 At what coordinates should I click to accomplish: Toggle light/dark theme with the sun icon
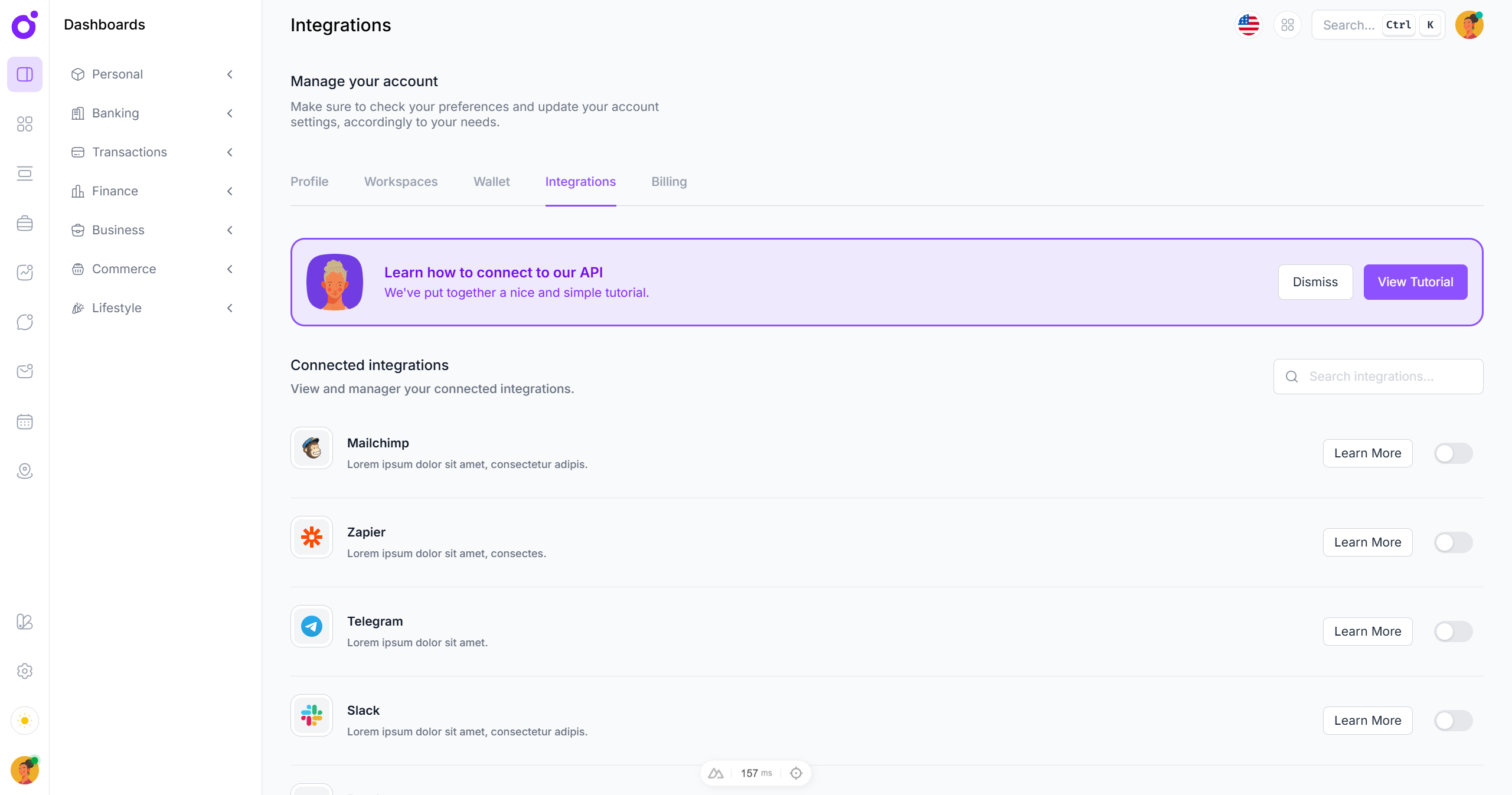[x=25, y=721]
